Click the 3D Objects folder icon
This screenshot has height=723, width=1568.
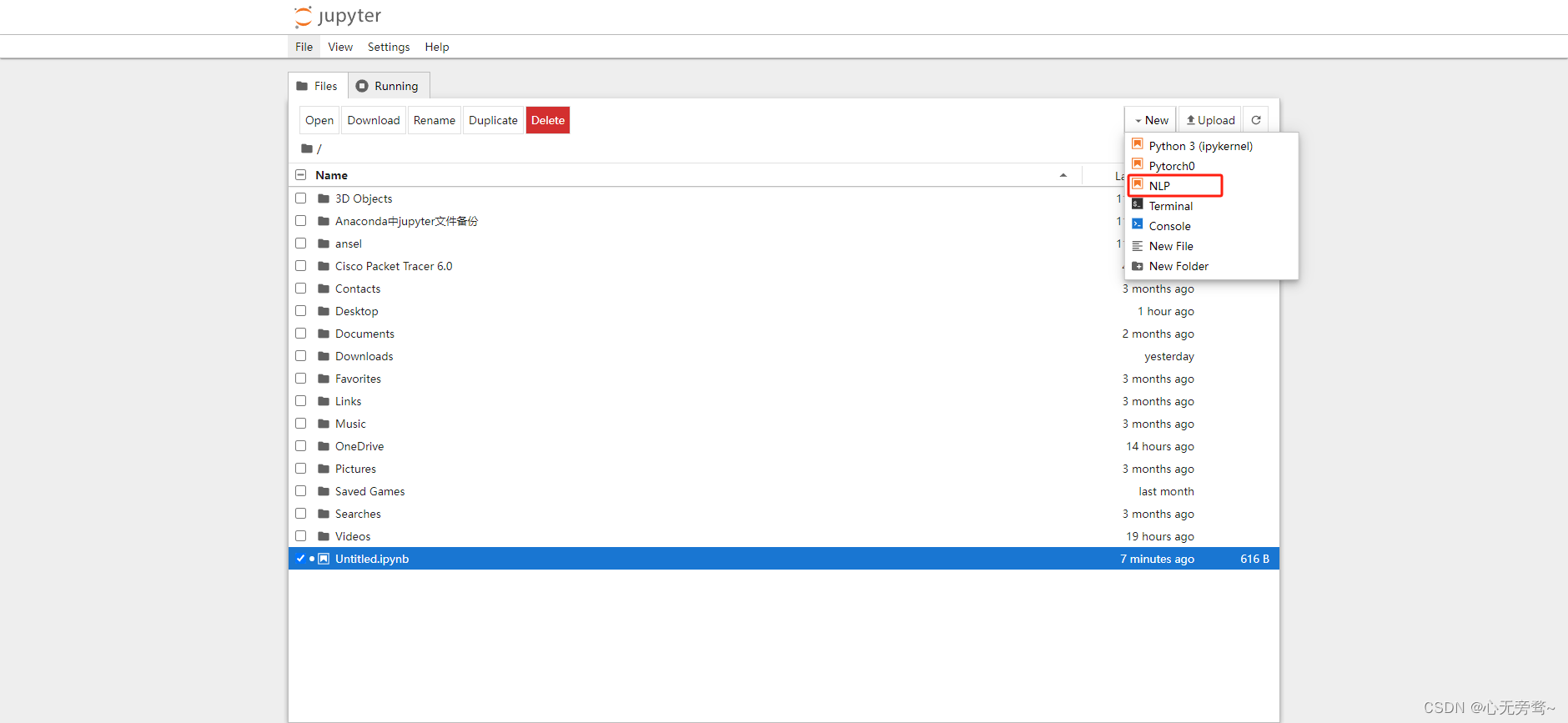tap(324, 198)
